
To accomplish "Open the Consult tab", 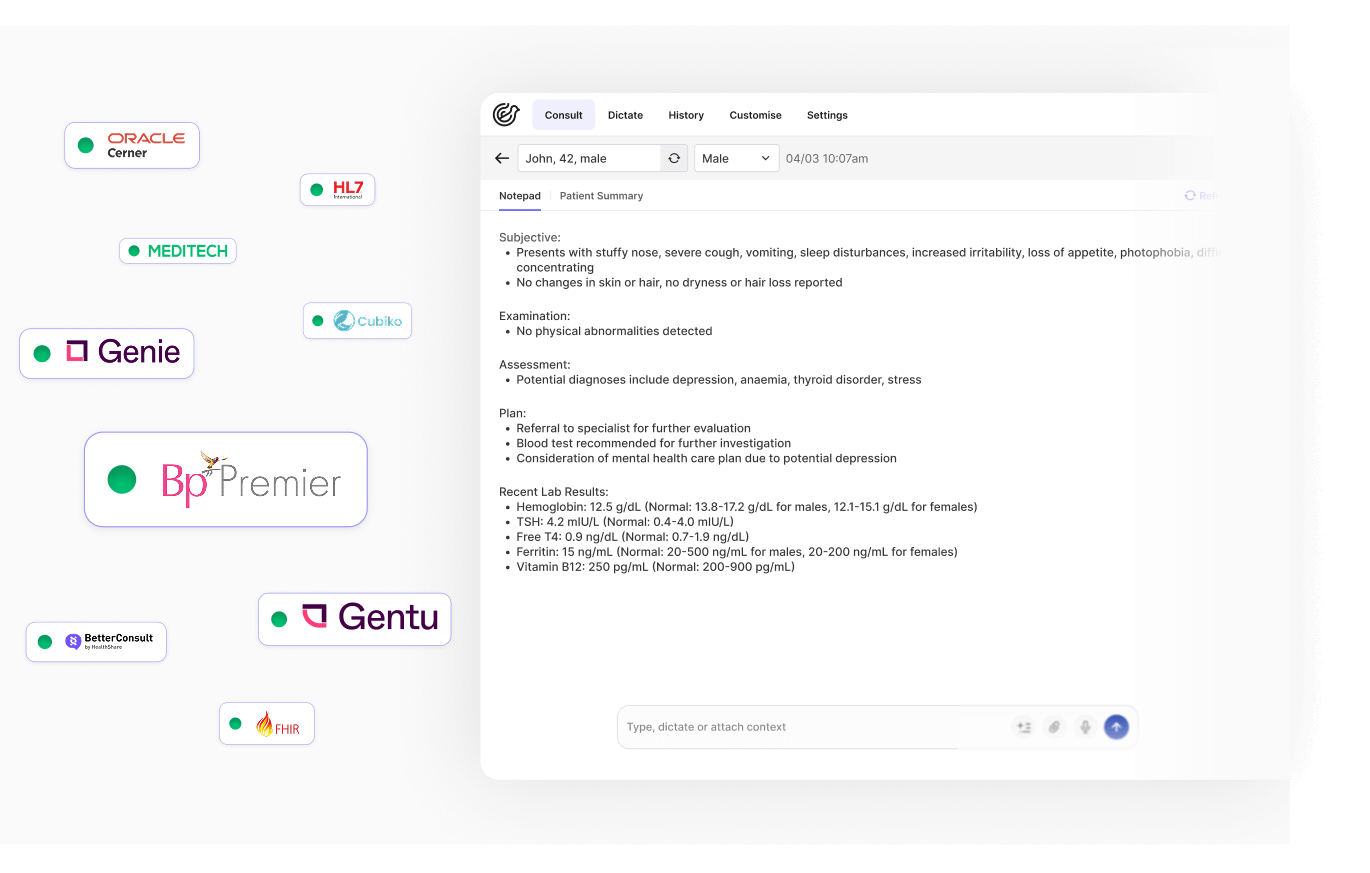I will [x=564, y=115].
